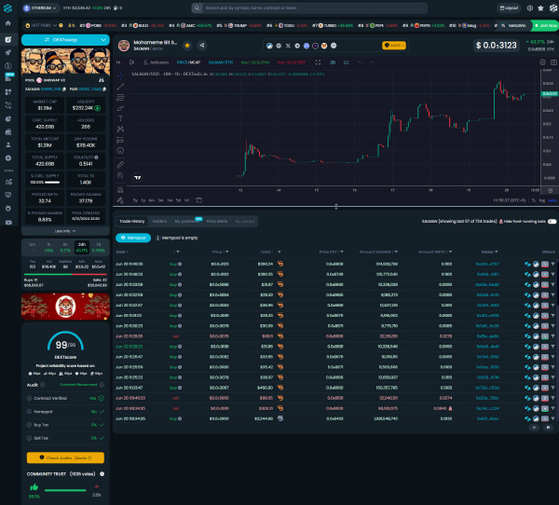Viewport: 559px width, 505px height.
Task: Open user account icon in top bar
Action: pos(530,8)
